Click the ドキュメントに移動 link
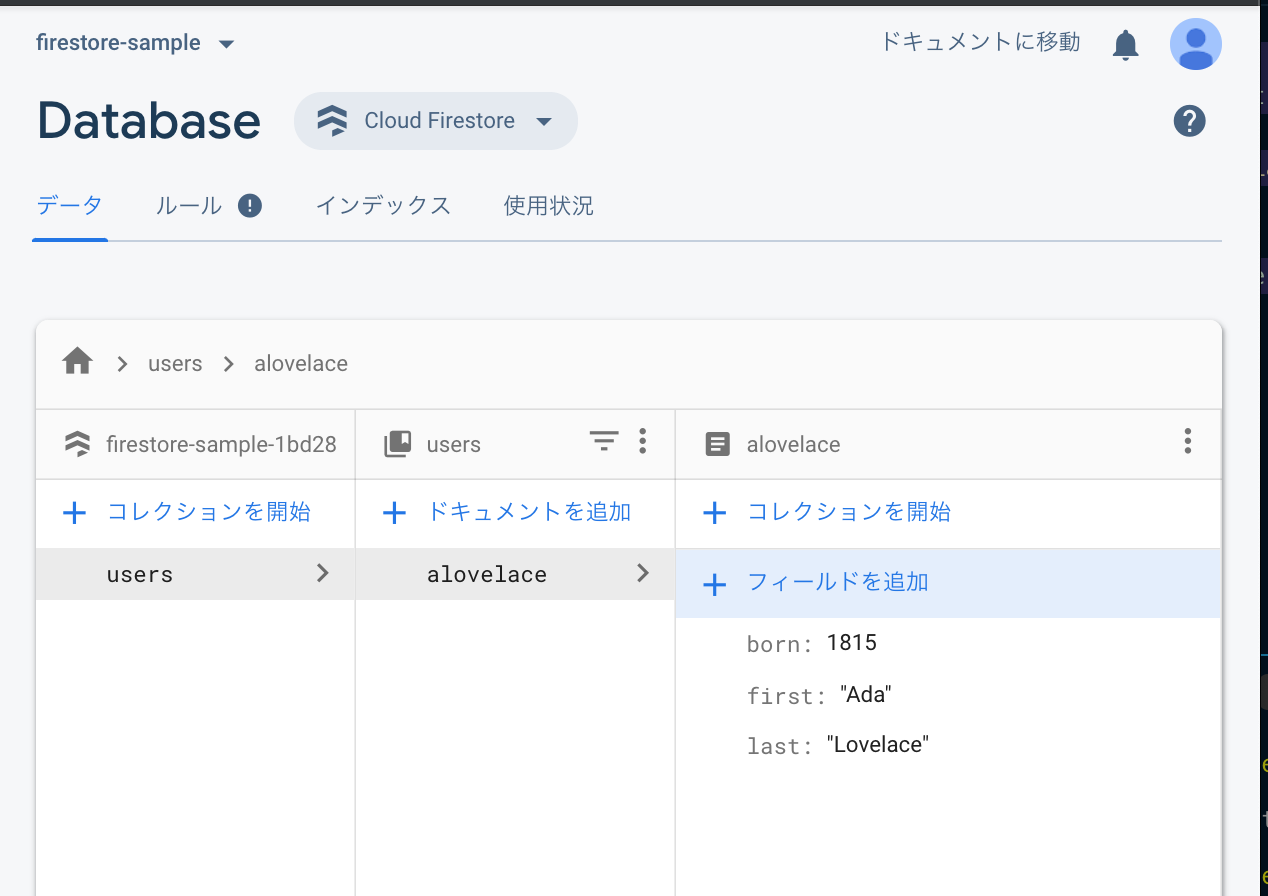 coord(980,42)
